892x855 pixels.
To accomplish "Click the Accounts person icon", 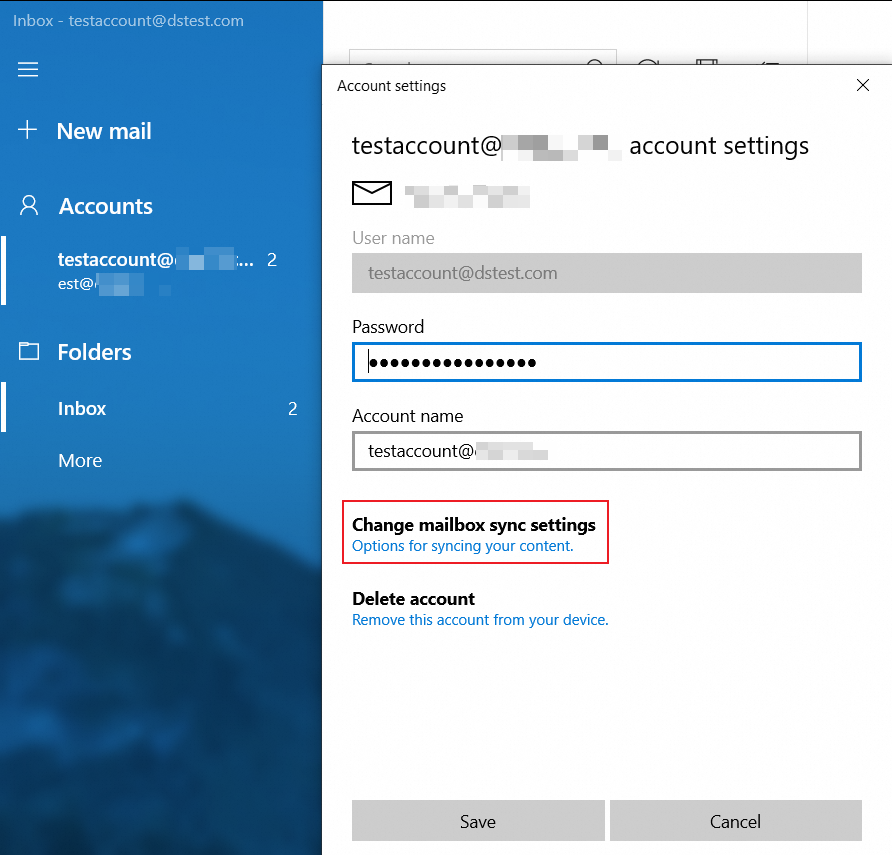I will pyautogui.click(x=29, y=205).
